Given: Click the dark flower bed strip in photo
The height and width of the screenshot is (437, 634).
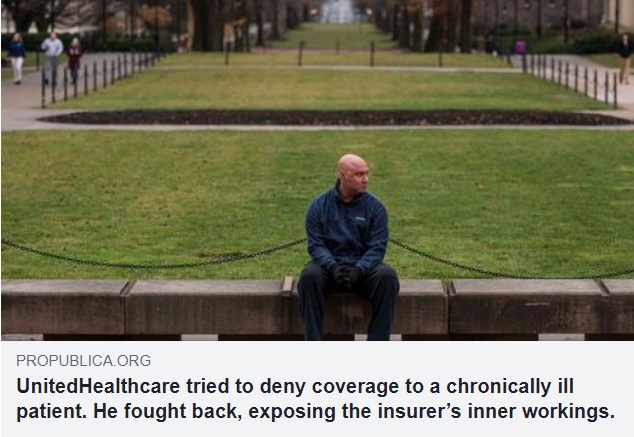Looking at the screenshot, I should [334, 118].
